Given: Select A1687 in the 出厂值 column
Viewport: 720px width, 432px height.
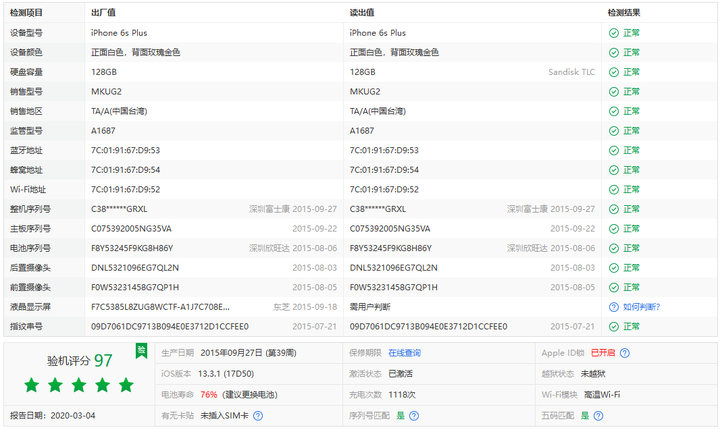Looking at the screenshot, I should [x=103, y=131].
